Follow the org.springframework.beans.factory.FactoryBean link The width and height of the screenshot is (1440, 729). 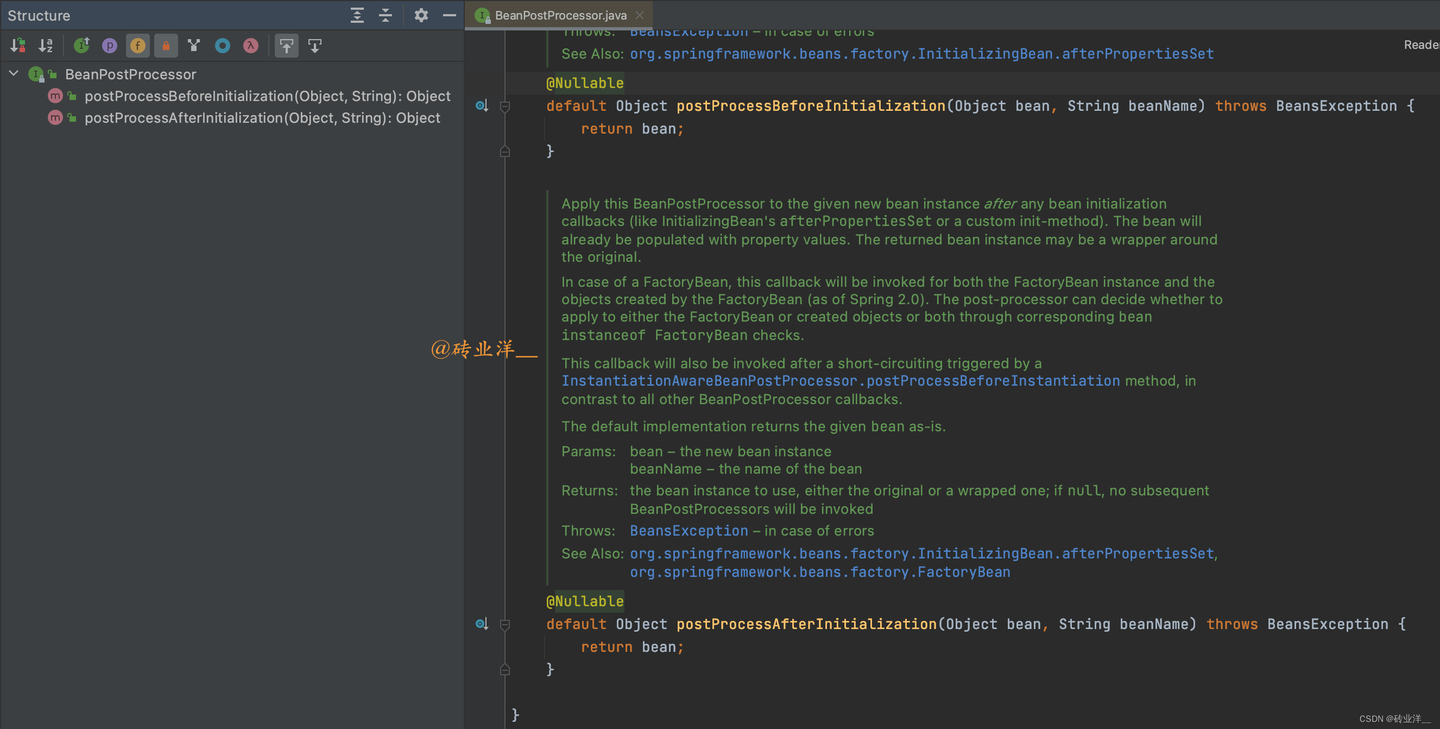coord(819,572)
